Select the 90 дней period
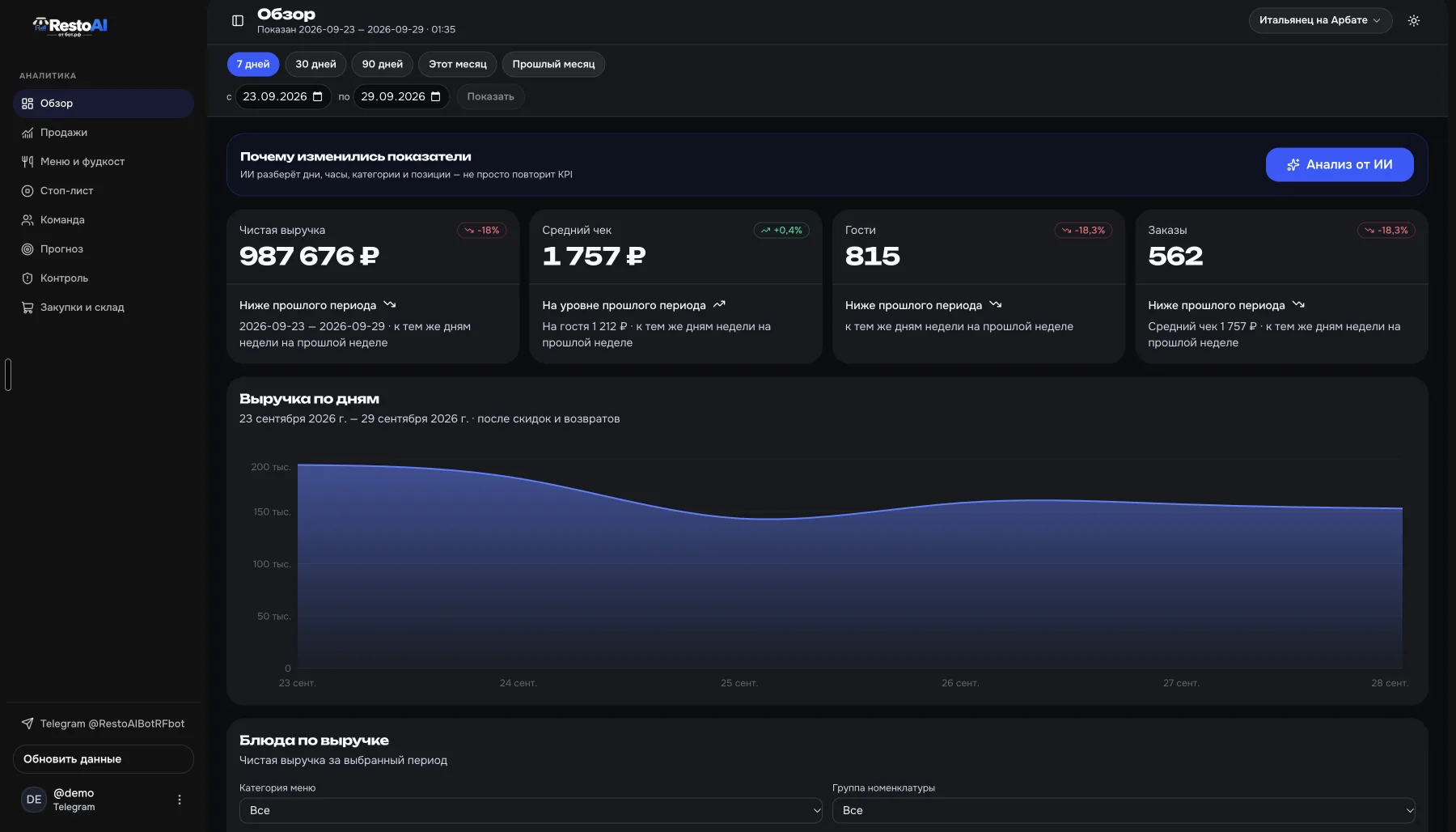1456x832 pixels. coord(383,64)
